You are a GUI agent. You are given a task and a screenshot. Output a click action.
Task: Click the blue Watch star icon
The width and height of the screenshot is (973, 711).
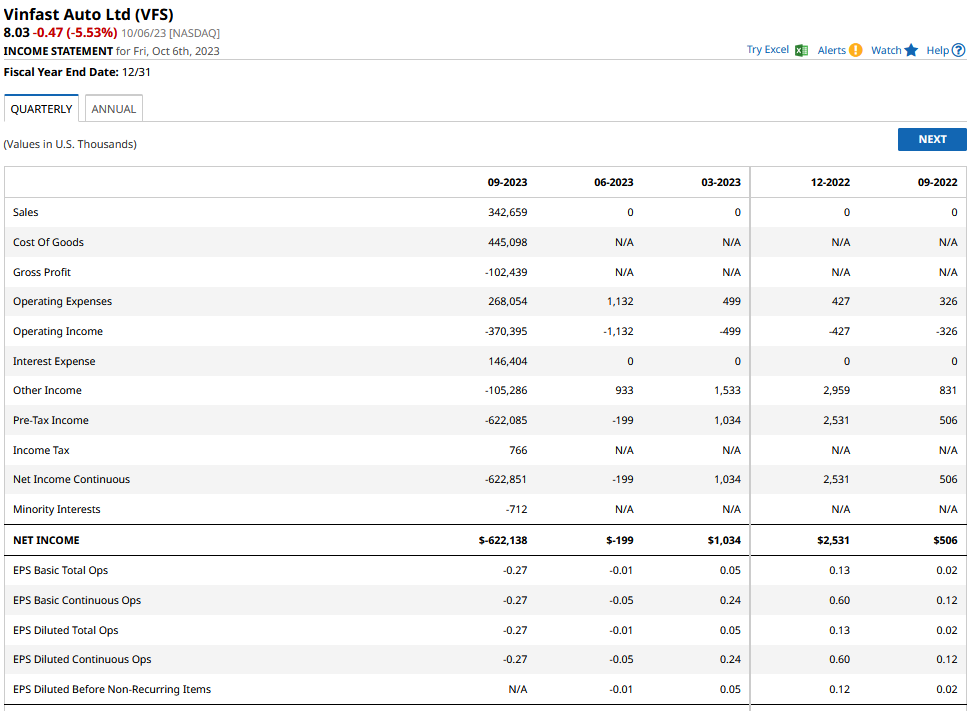[x=911, y=50]
